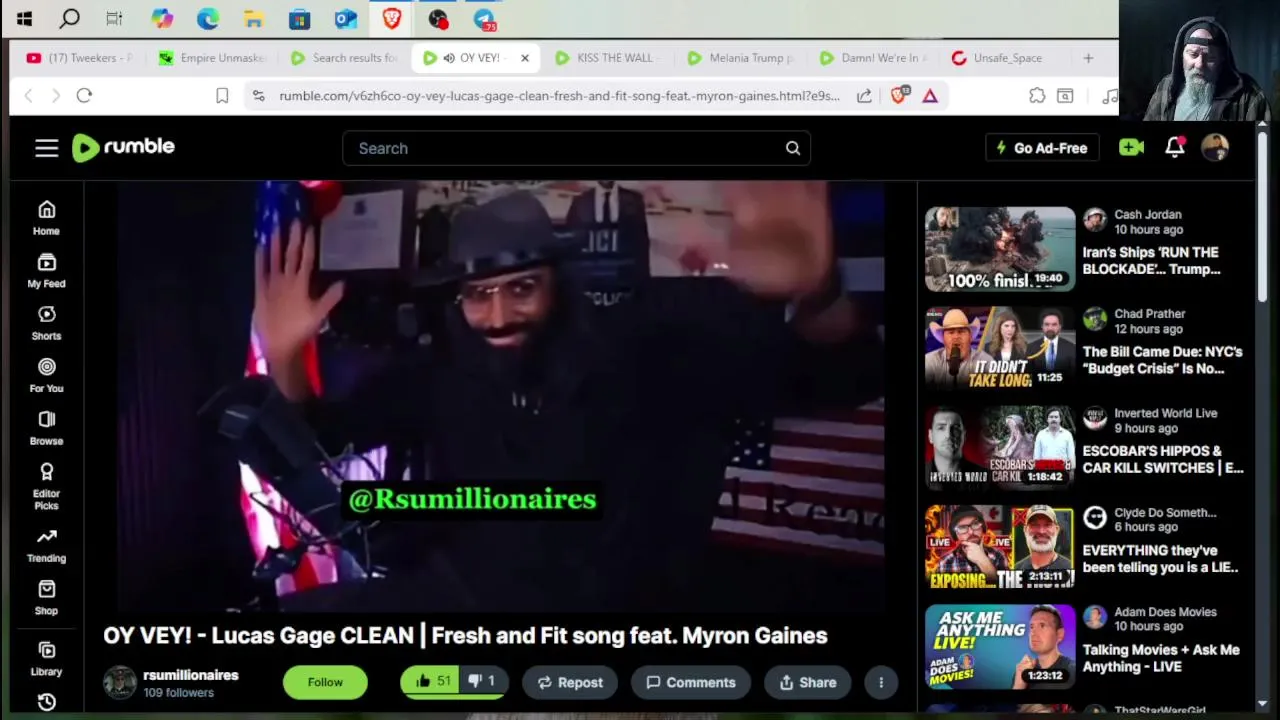Open Brave Shields panel
Image resolution: width=1280 pixels, height=720 pixels.
tap(898, 95)
